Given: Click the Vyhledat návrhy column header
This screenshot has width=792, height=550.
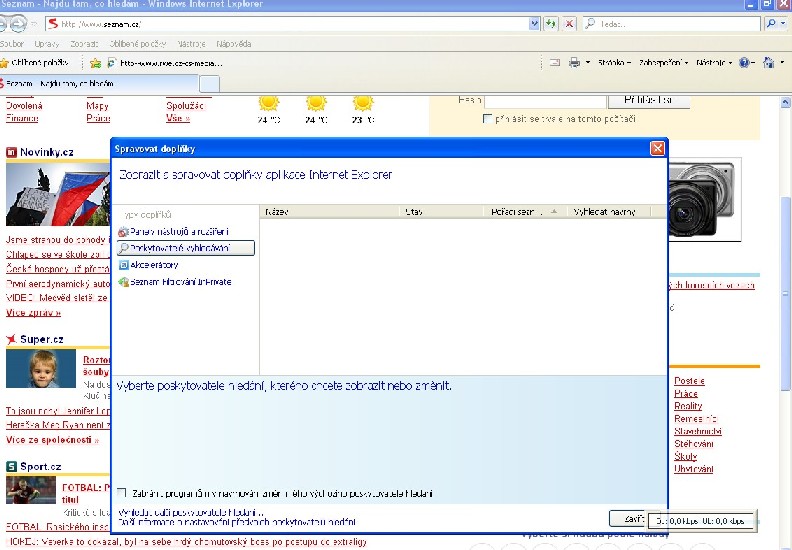Looking at the screenshot, I should [x=609, y=212].
